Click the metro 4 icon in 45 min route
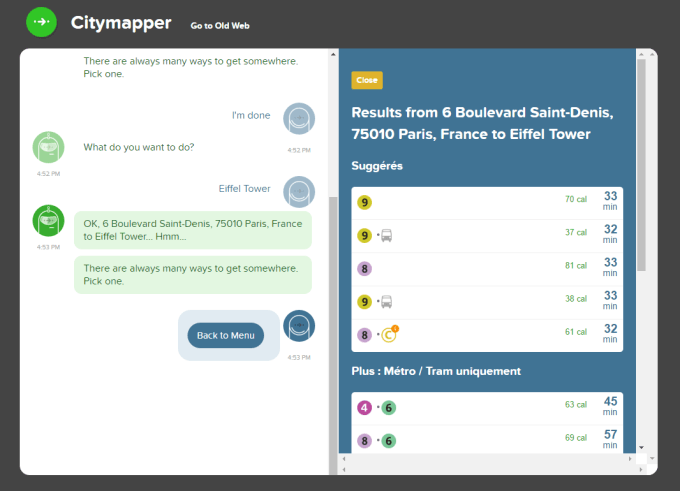This screenshot has height=491, width=680. 364,408
